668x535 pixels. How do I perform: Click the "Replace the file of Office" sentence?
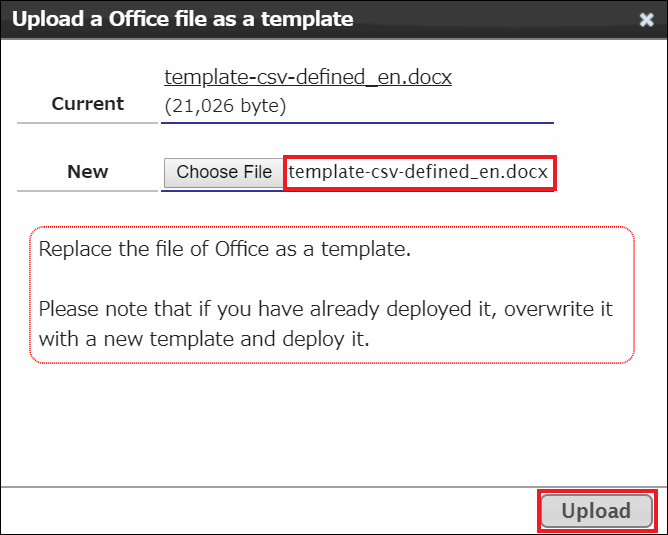pyautogui.click(x=225, y=249)
